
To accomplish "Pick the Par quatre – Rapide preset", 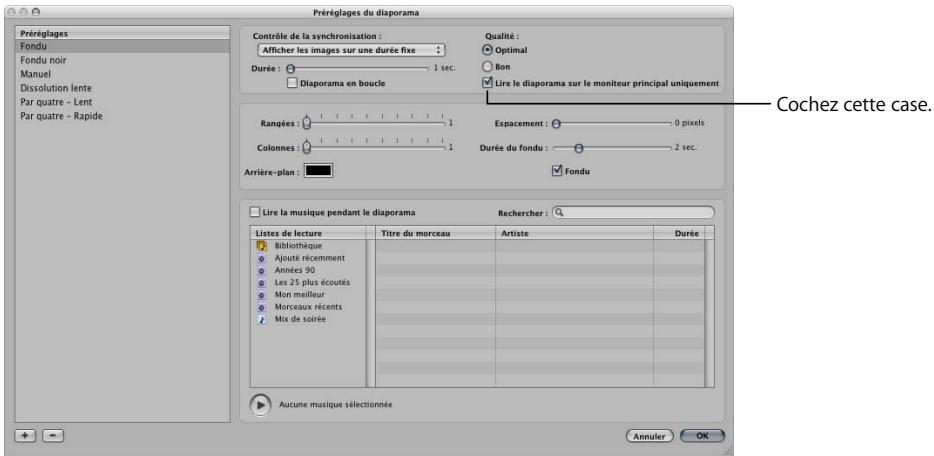I will click(x=122, y=116).
